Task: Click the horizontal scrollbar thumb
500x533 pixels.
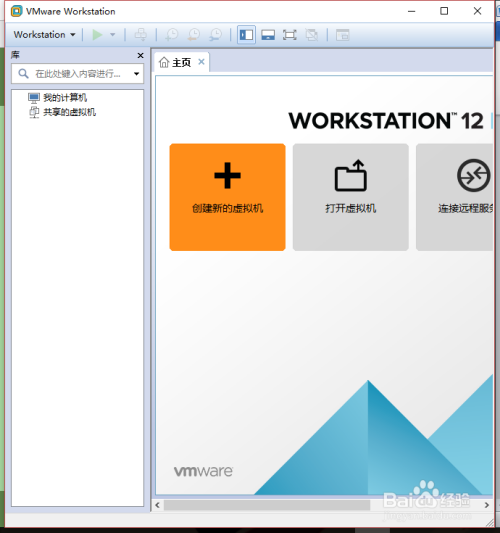Action: pyautogui.click(x=267, y=505)
